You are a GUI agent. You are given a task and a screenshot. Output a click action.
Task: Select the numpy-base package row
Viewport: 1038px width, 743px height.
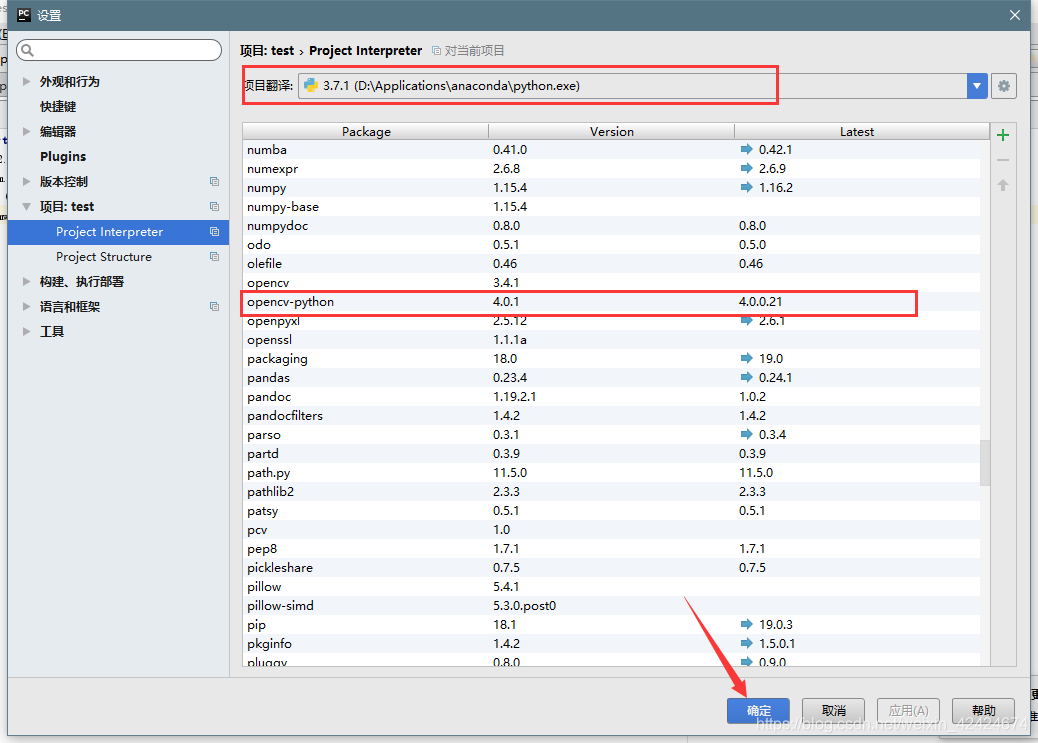612,207
